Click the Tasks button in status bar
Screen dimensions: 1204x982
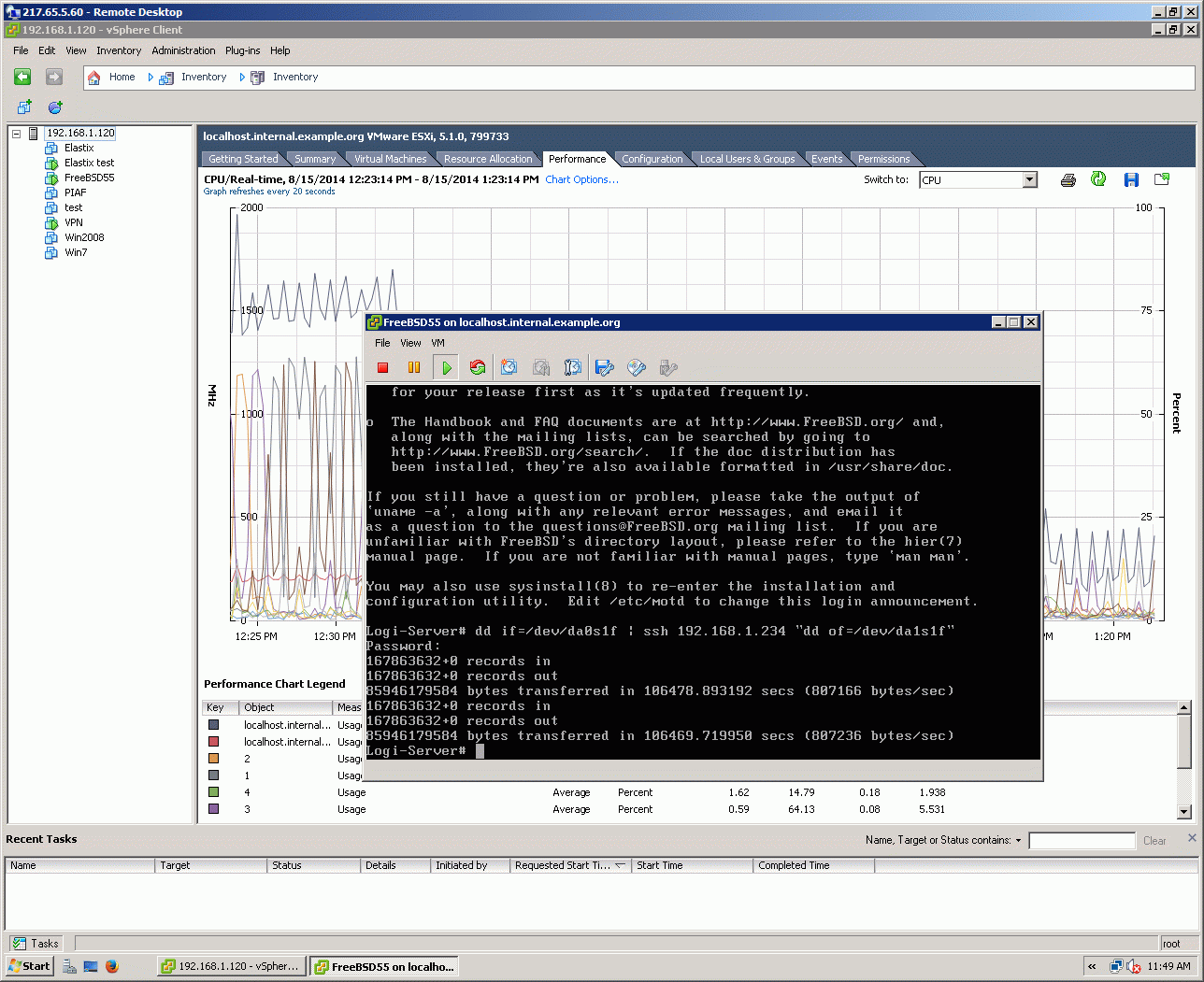coord(36,944)
